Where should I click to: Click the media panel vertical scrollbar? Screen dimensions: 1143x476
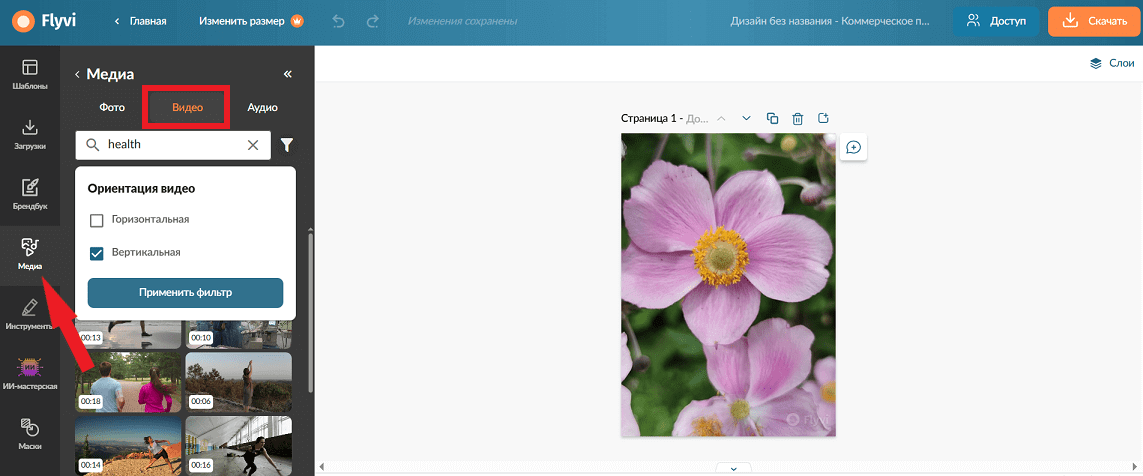coord(312,313)
